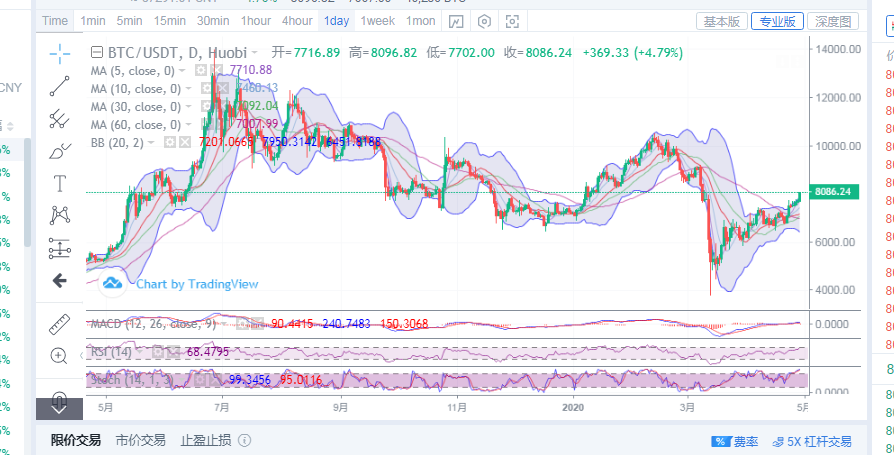
Task: Open the 止盈止损 stop order tab
Action: coord(206,440)
